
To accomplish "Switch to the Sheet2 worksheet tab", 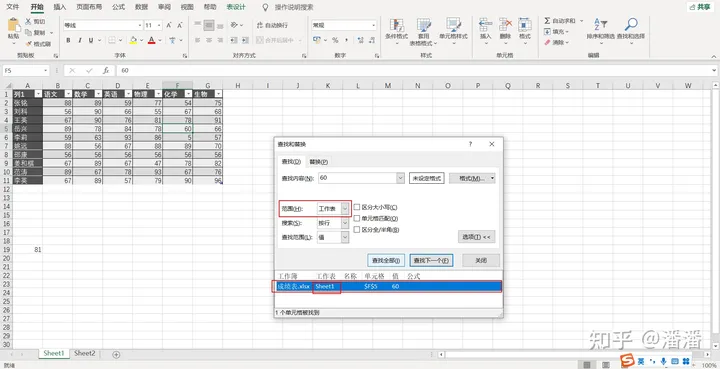I will [85, 353].
